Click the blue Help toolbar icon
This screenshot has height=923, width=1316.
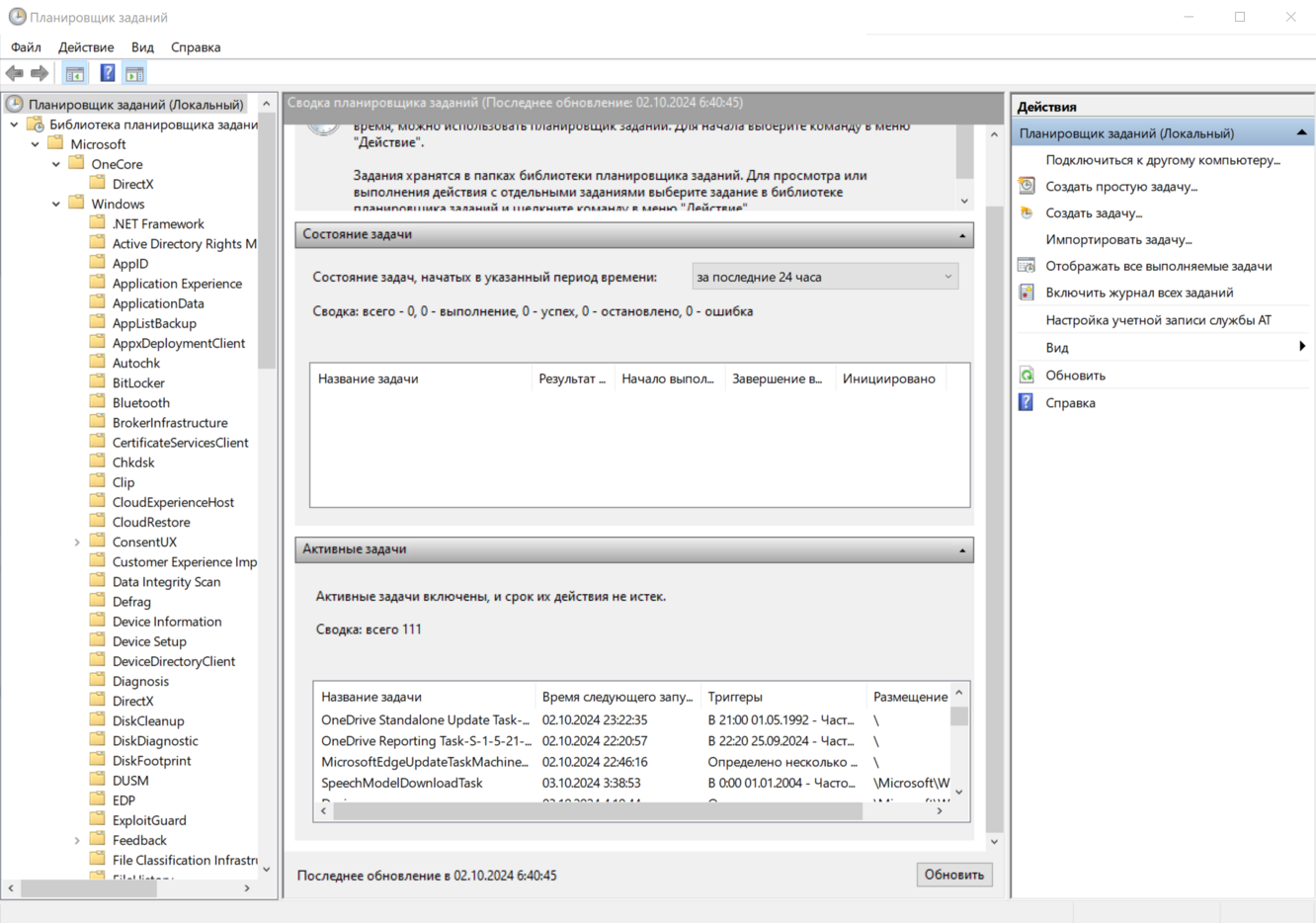[107, 73]
